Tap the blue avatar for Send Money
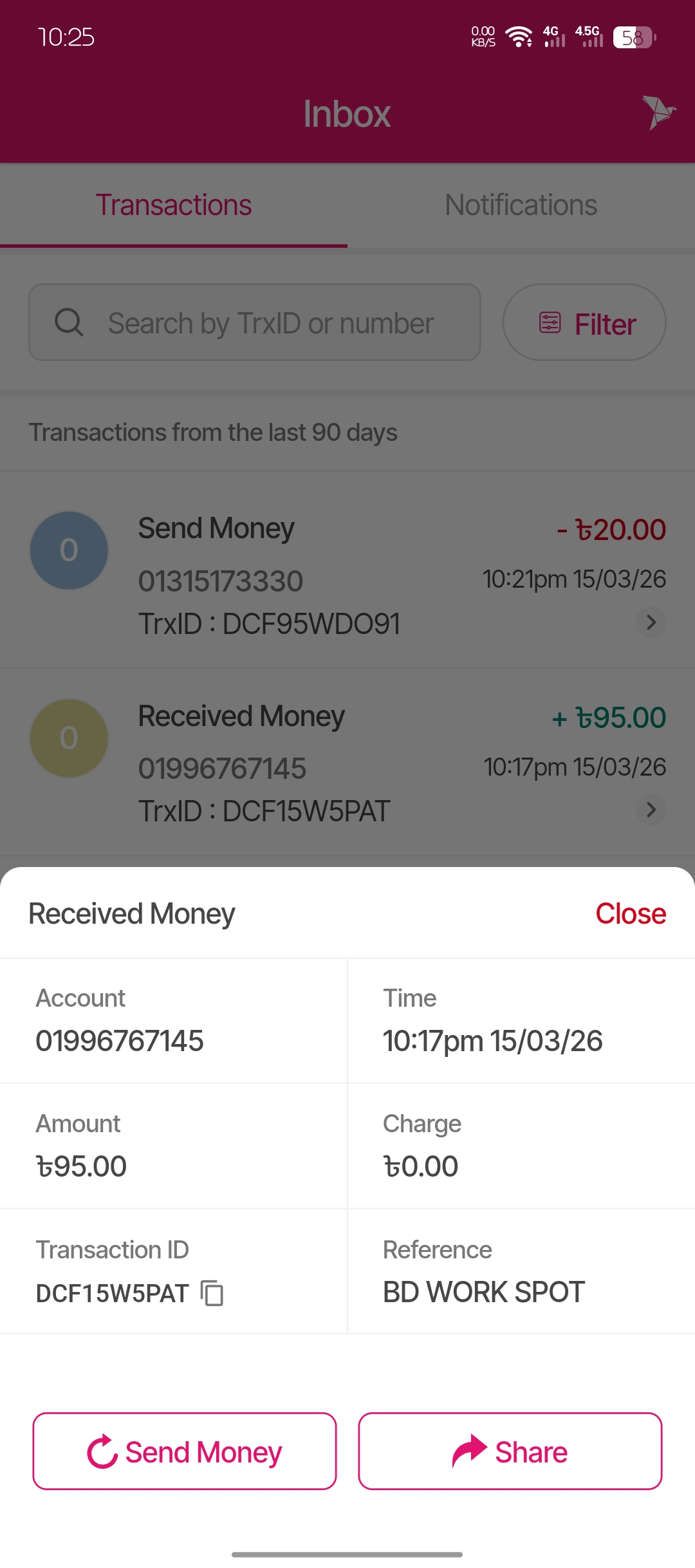 click(x=69, y=550)
